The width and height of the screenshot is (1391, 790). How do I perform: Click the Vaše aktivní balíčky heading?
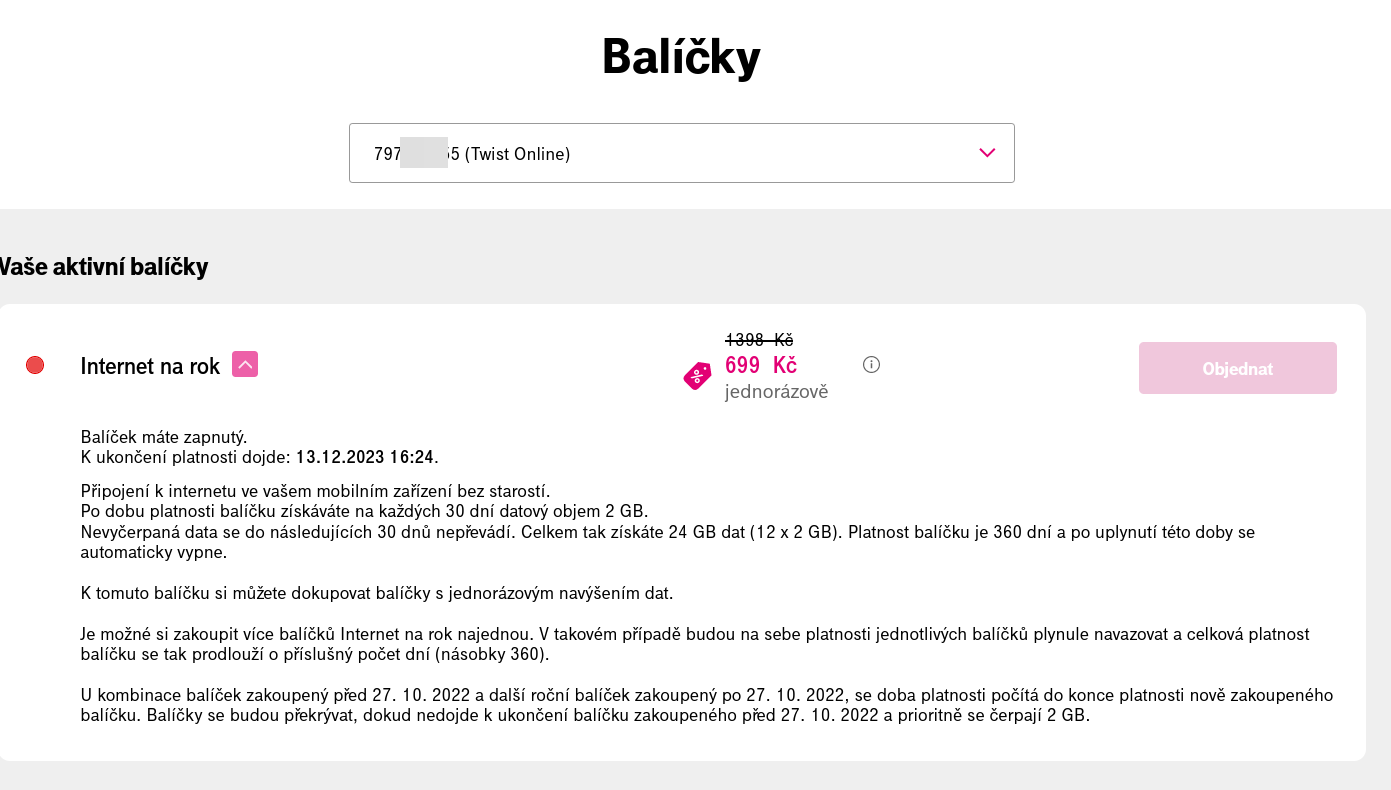[102, 267]
